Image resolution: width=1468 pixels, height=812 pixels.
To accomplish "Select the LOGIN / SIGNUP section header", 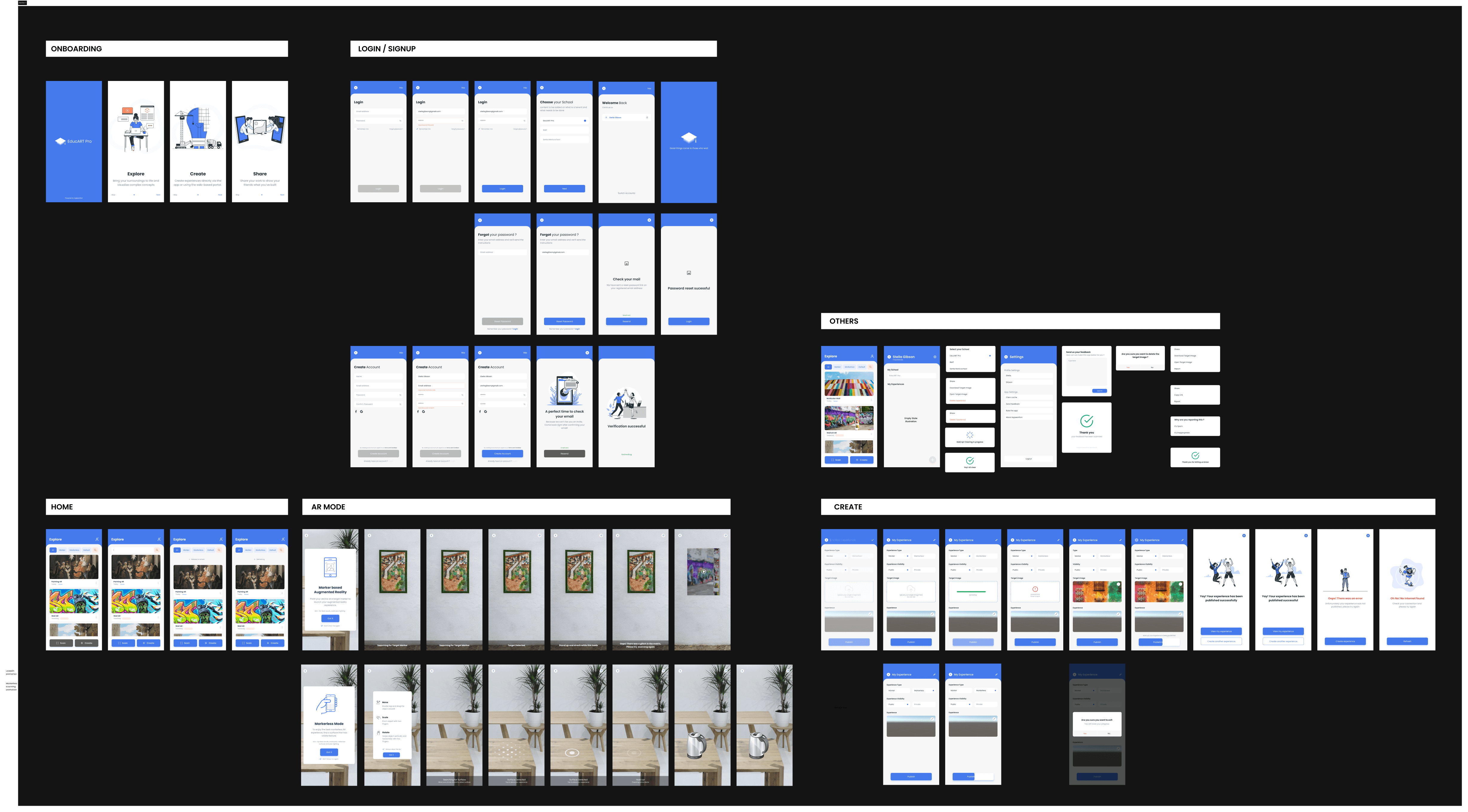I will coord(533,48).
